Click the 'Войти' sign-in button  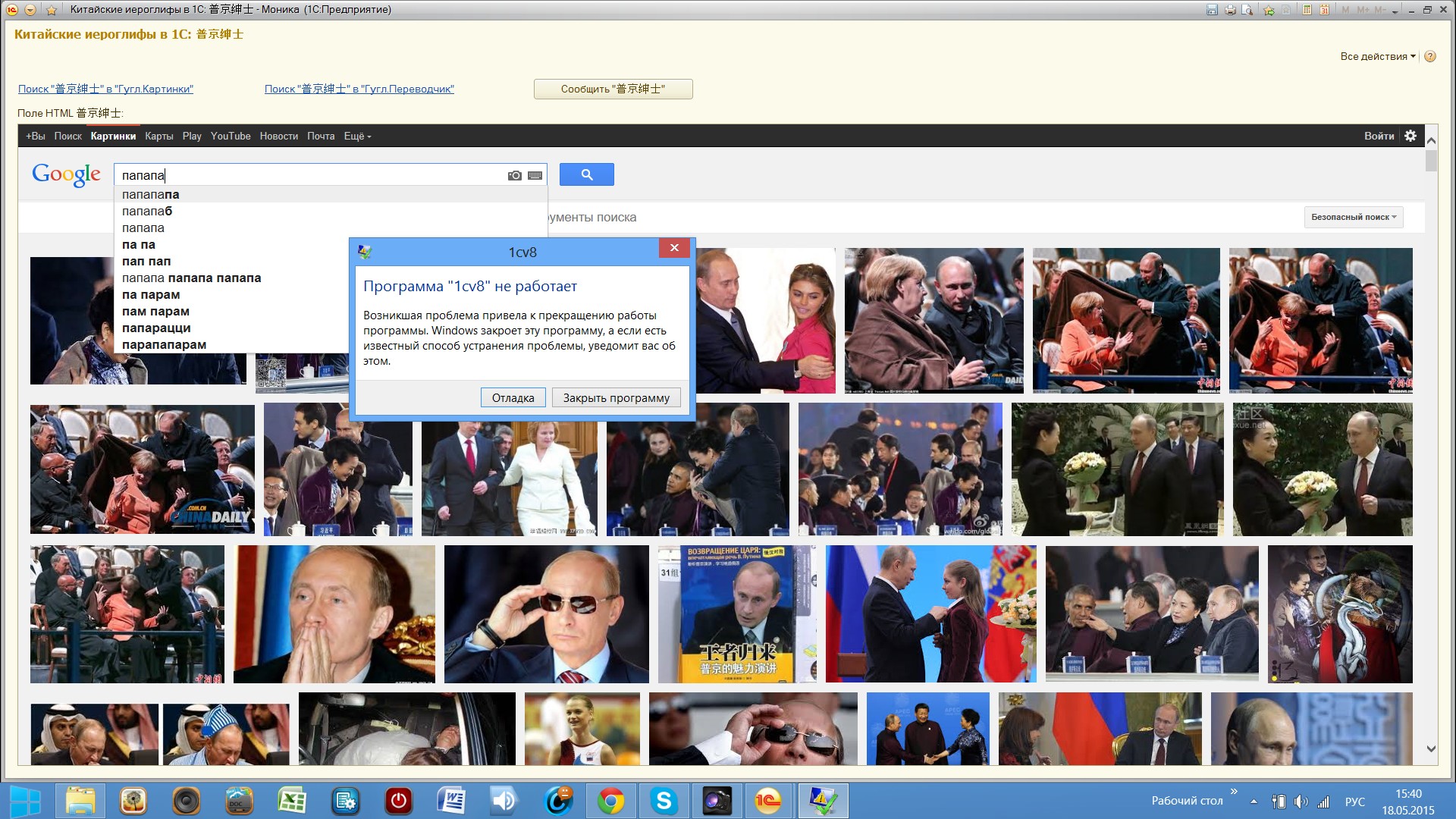tap(1379, 136)
